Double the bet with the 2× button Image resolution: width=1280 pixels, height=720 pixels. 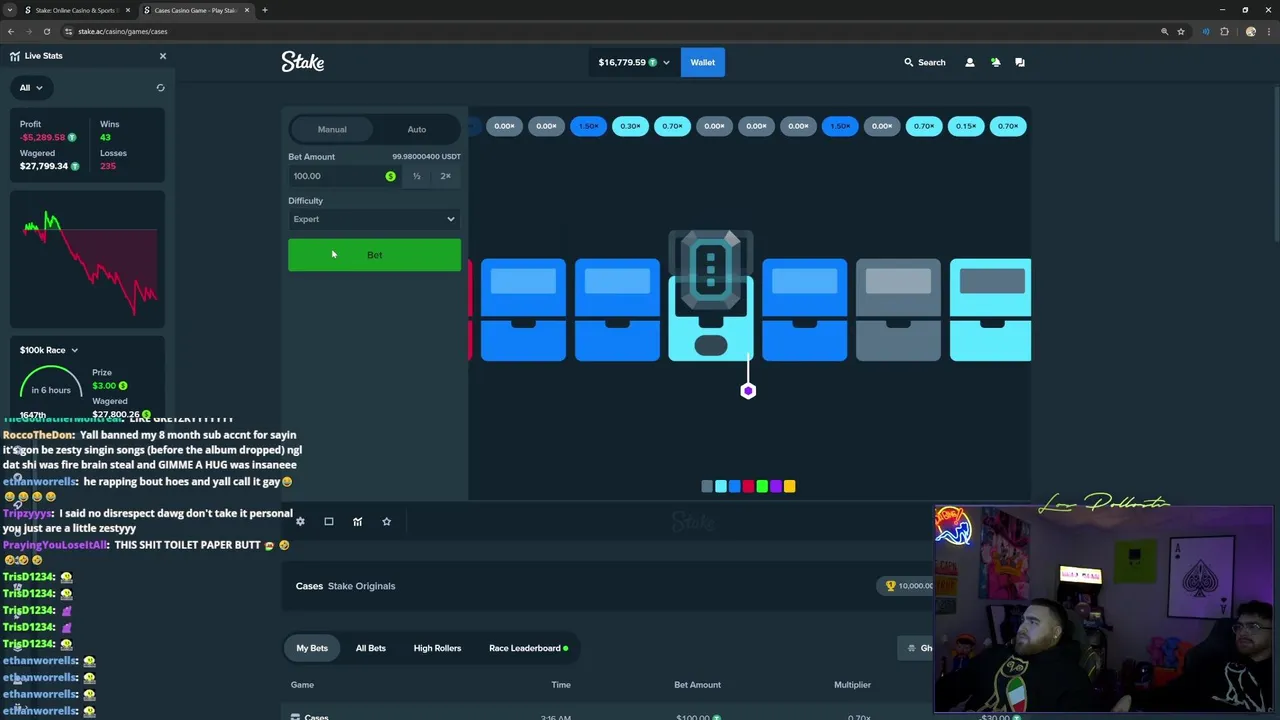coord(446,176)
